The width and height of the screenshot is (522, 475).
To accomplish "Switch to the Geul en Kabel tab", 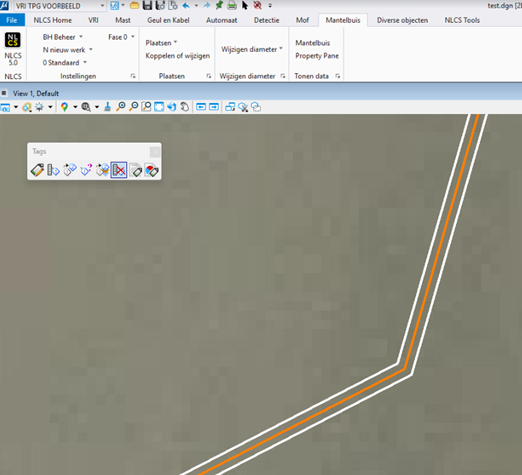I will (x=168, y=20).
